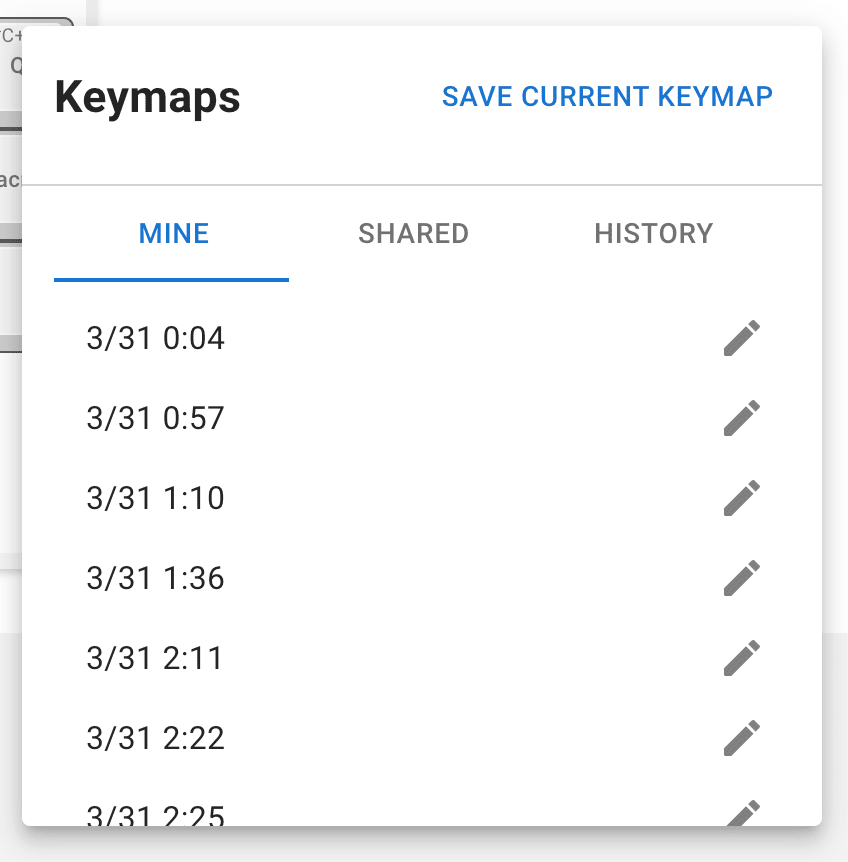Viewport: 848px width, 862px height.
Task: Select the Mine tab
Action: pyautogui.click(x=172, y=234)
